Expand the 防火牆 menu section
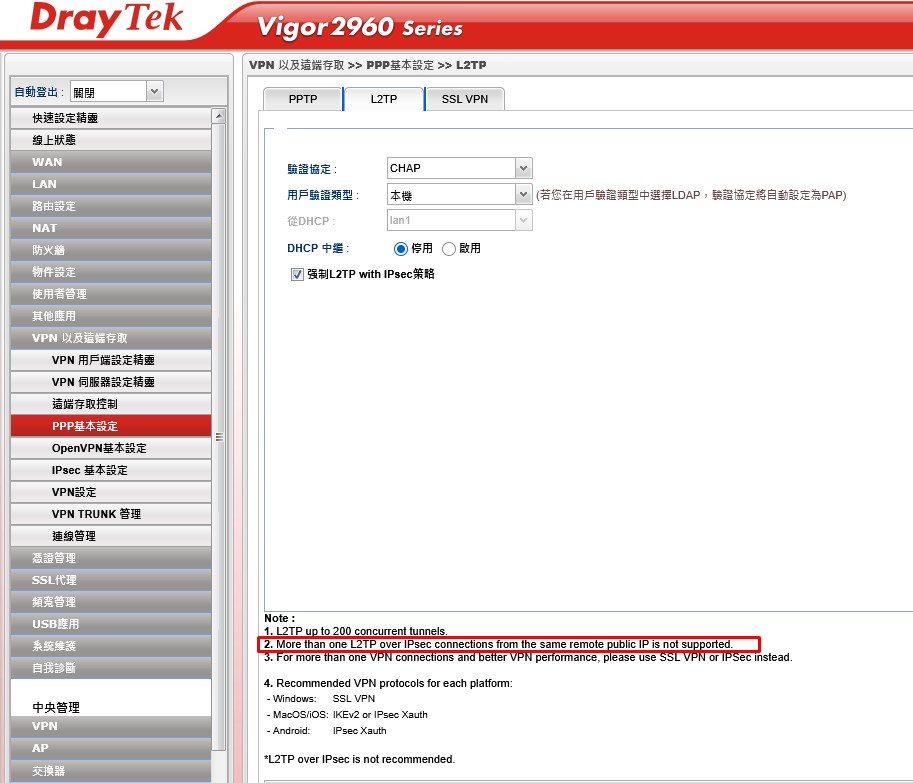This screenshot has width=913, height=783. 111,250
